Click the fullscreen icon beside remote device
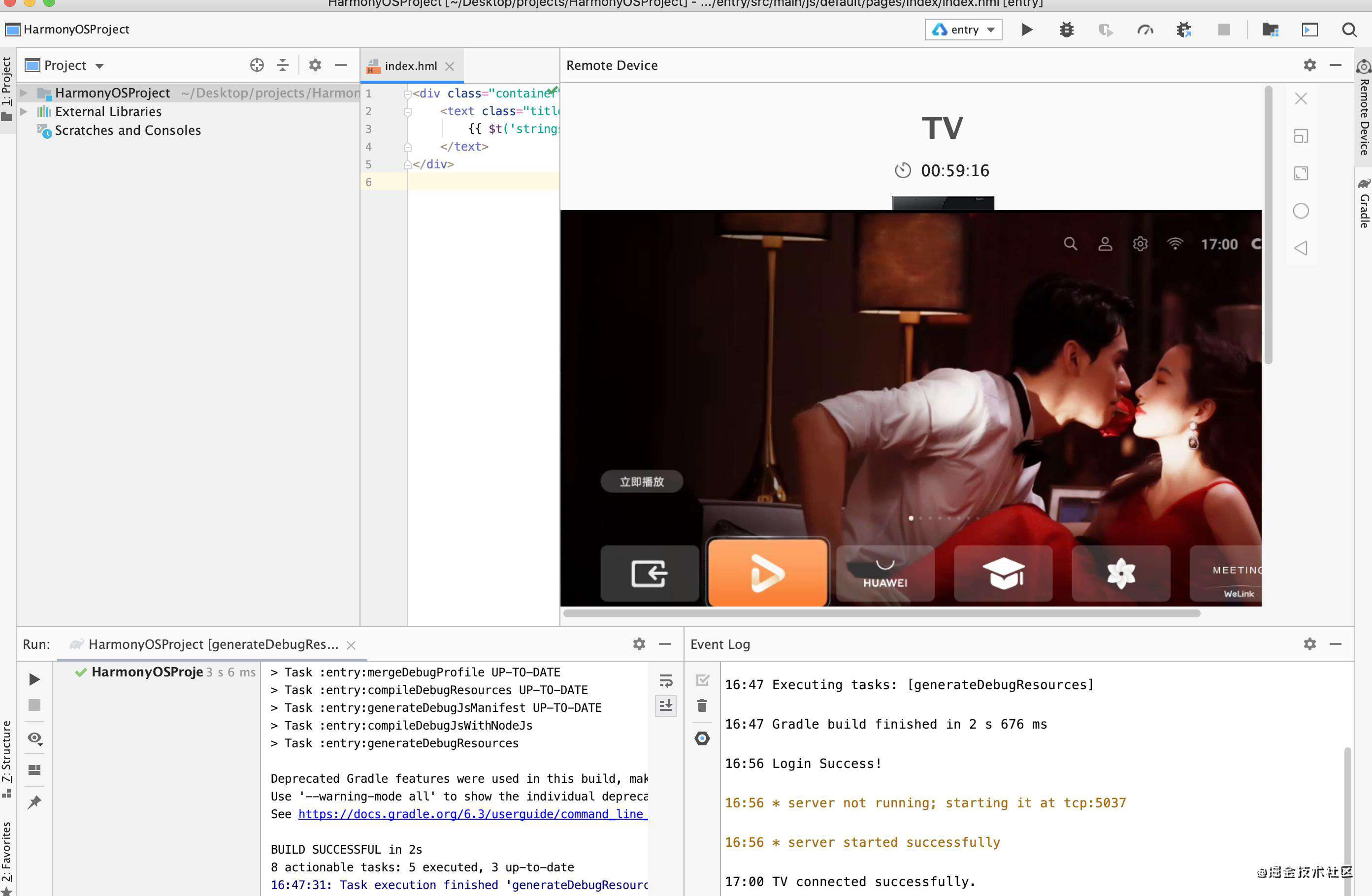The image size is (1372, 896). point(1301,173)
